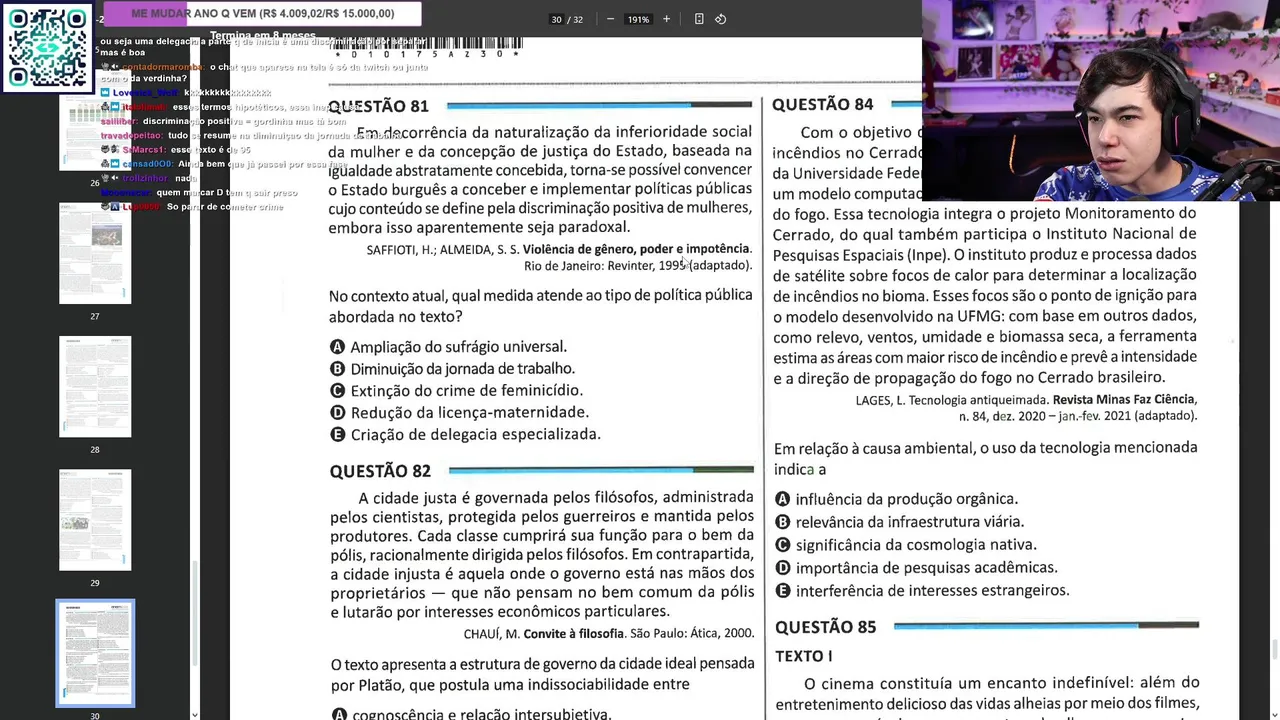Screen dimensions: 1280x720
Task: Click chat username travadopeitao
Action: pyautogui.click(x=131, y=135)
